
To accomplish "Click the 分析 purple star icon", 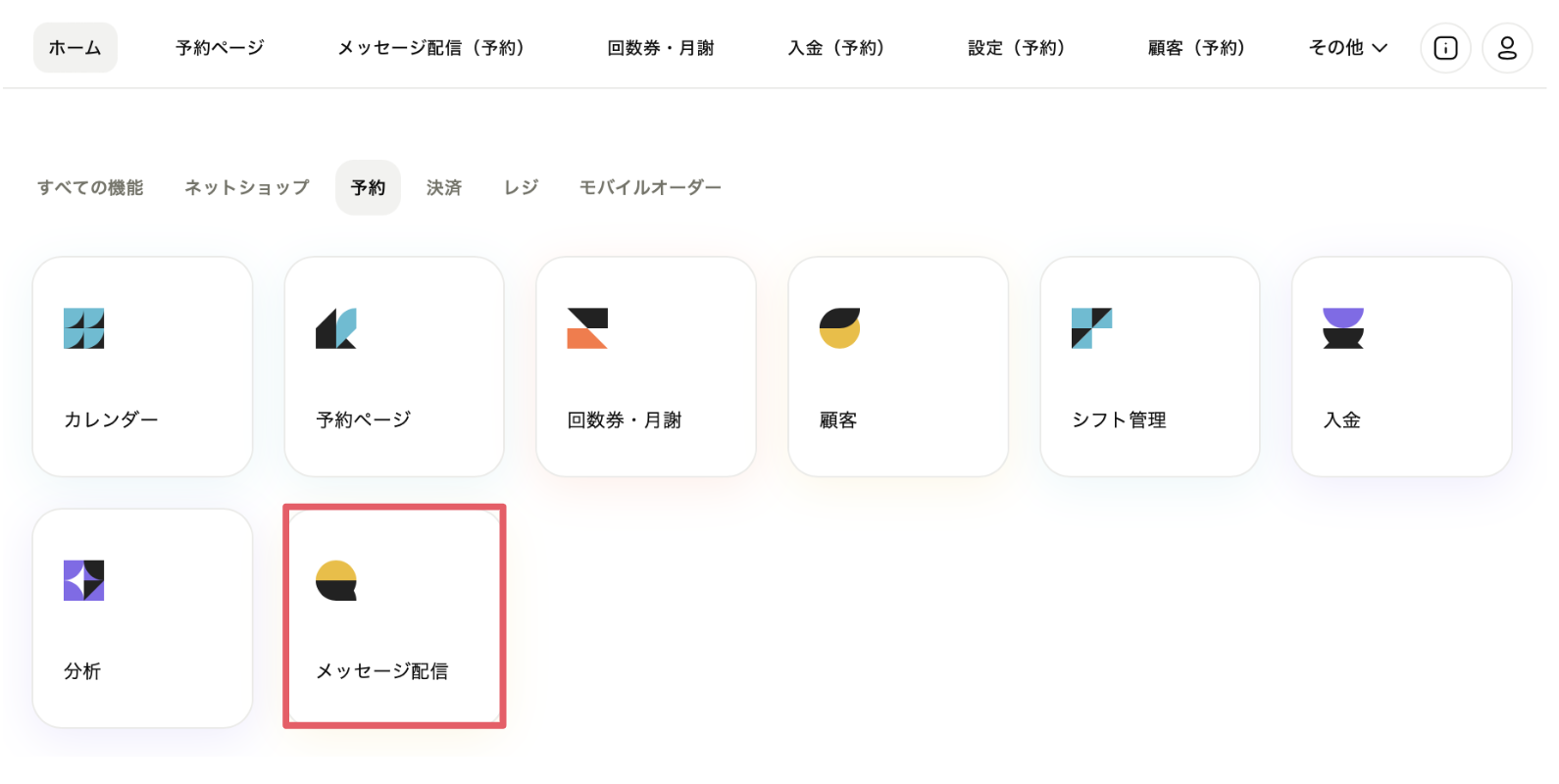I will pos(84,580).
